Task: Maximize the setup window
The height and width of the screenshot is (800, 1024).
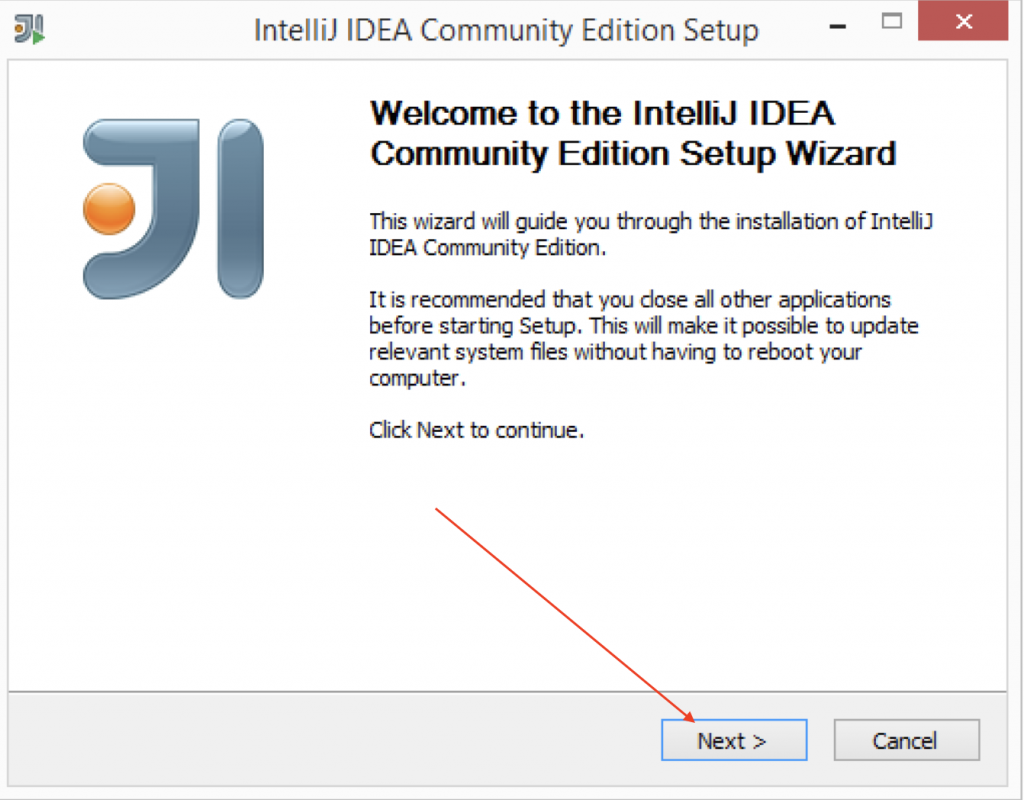Action: tap(891, 21)
